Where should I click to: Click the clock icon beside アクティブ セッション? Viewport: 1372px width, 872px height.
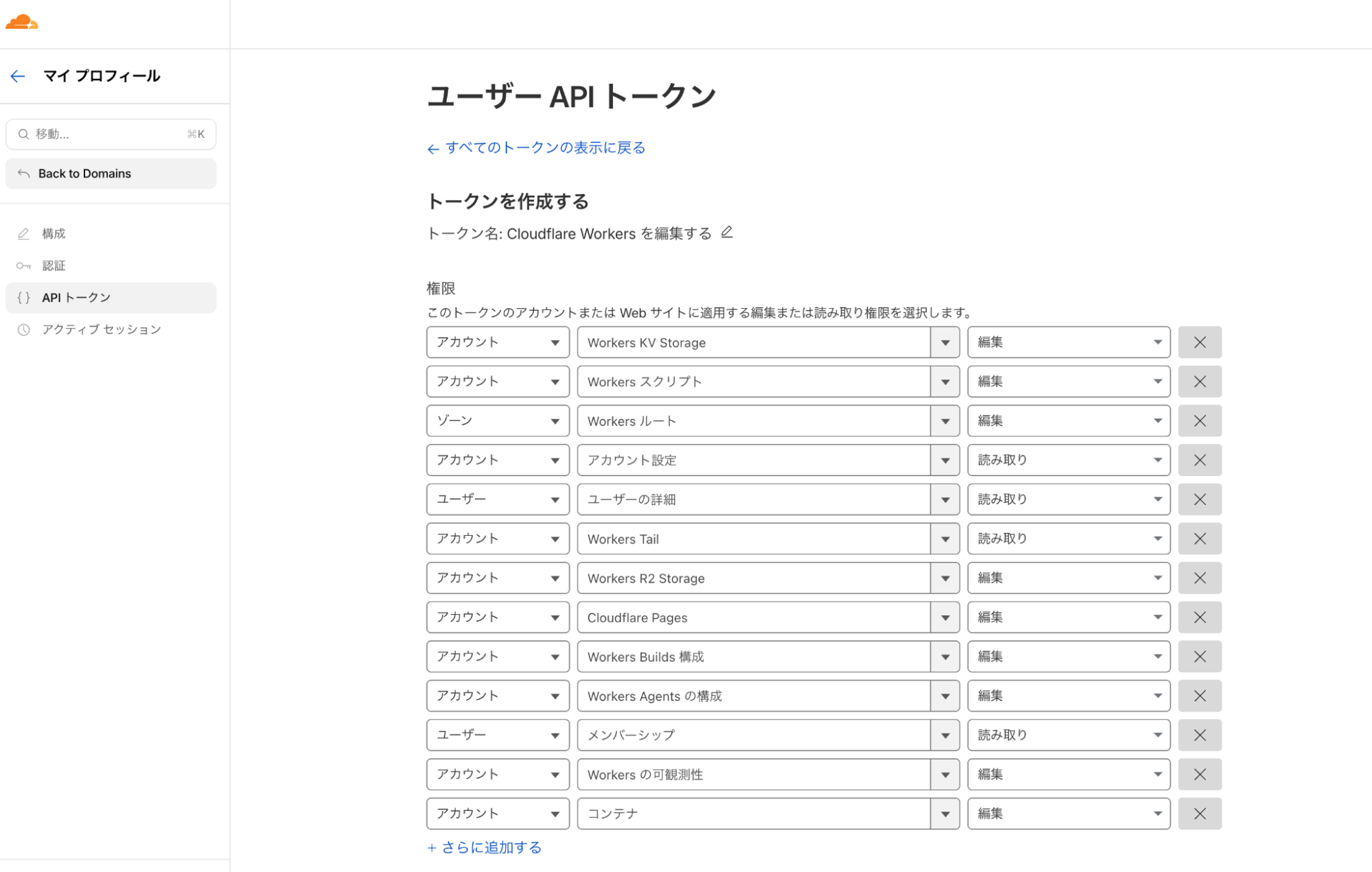coord(23,329)
